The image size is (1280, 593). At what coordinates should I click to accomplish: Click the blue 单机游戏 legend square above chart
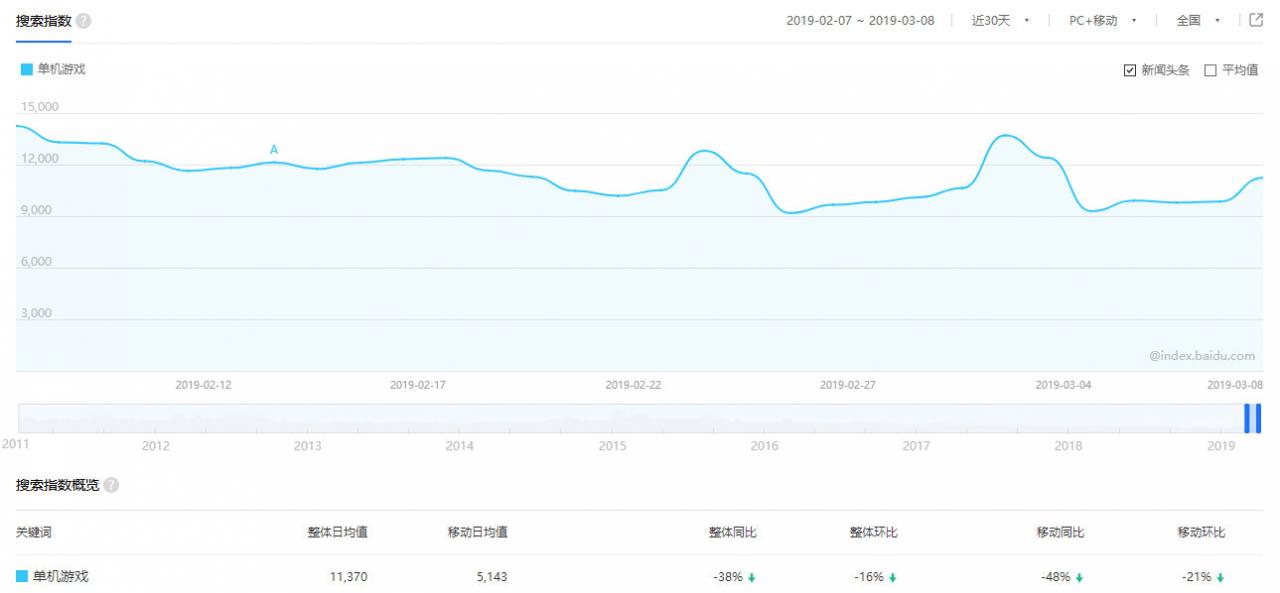(x=27, y=70)
